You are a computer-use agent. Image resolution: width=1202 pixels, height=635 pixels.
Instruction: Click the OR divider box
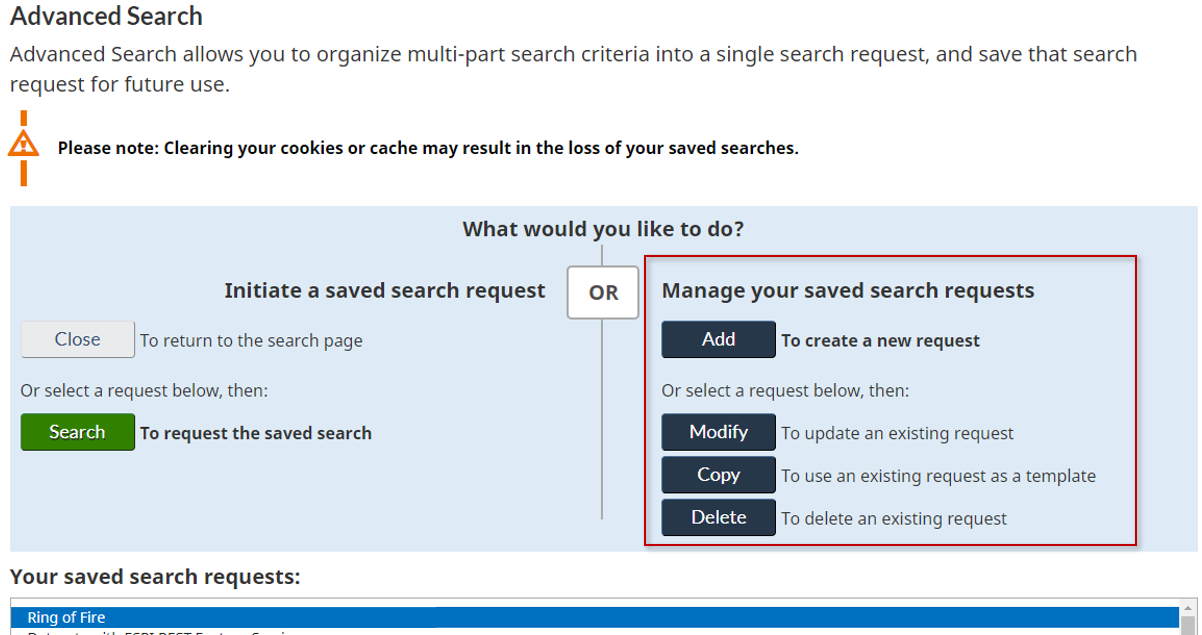point(602,292)
